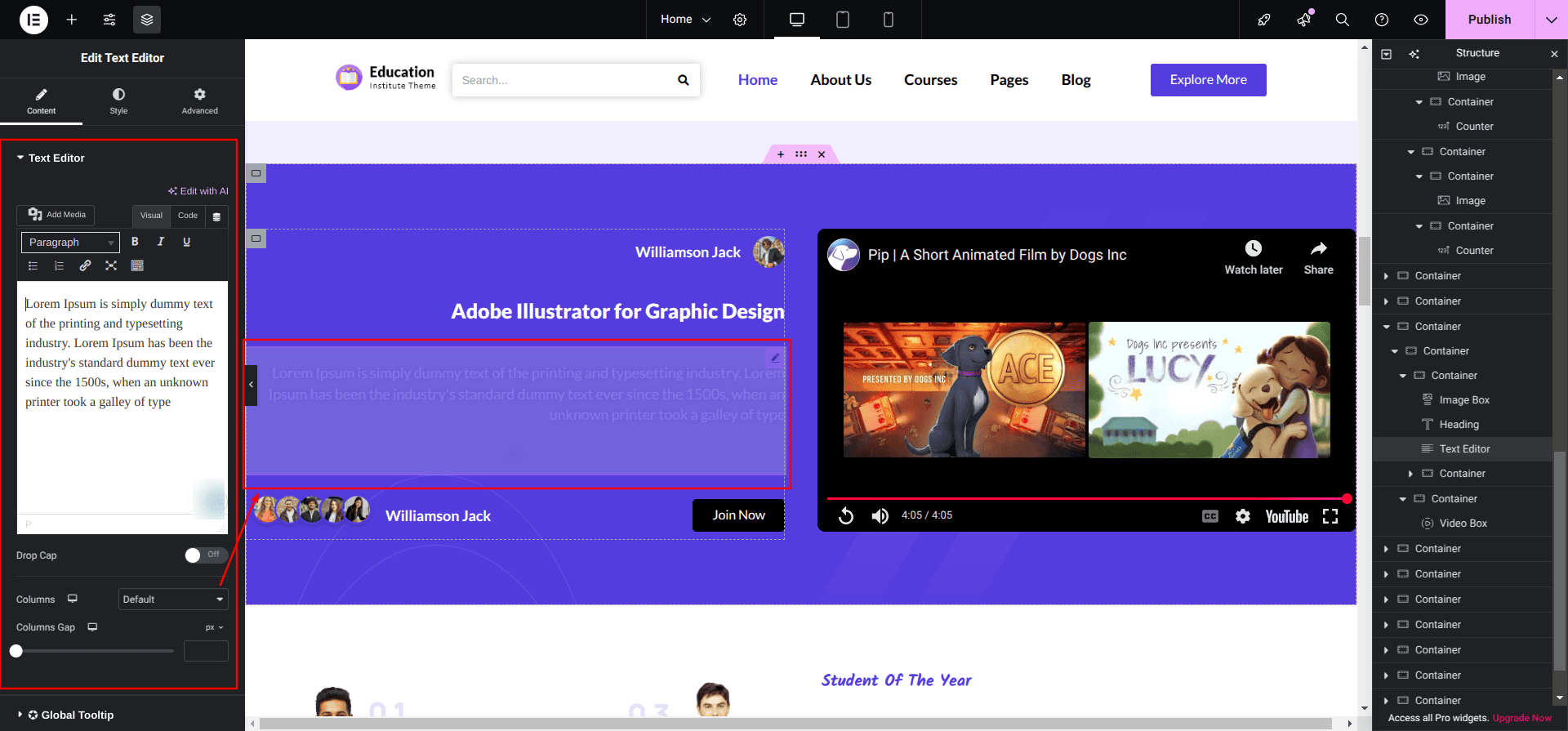The width and height of the screenshot is (1568, 731).
Task: Delete section via handle X icon
Action: pyautogui.click(x=822, y=154)
